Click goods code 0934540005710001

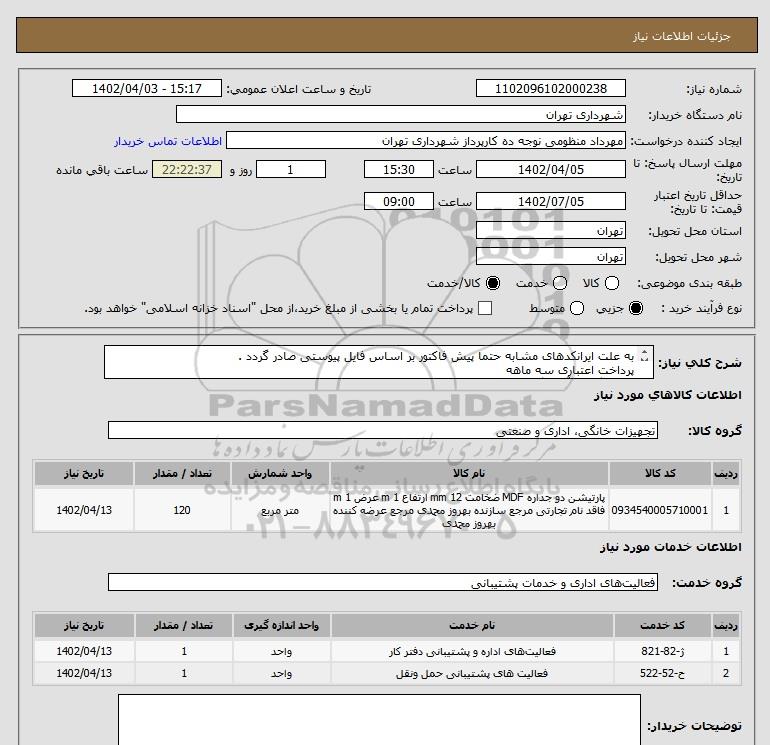660,510
